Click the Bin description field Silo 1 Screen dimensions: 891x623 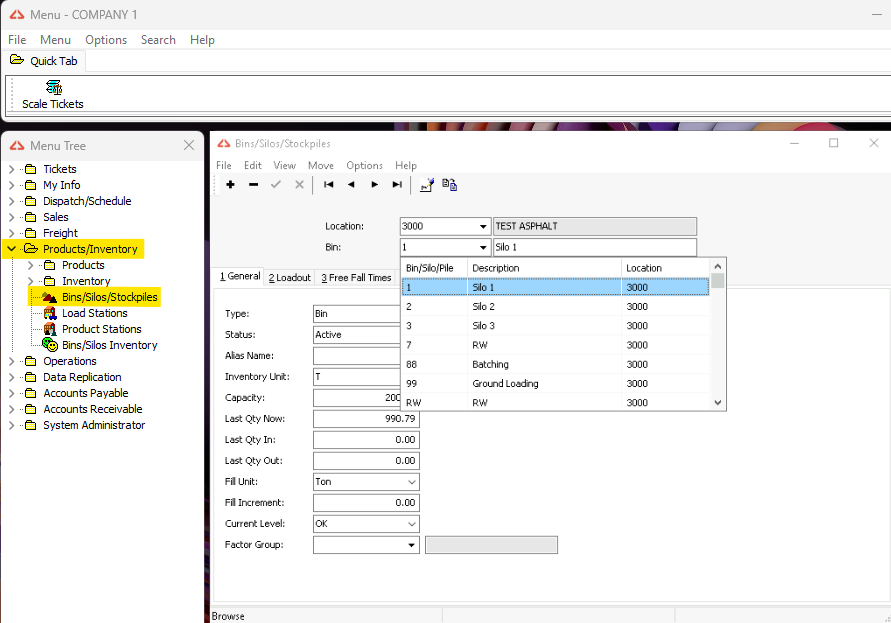(594, 247)
